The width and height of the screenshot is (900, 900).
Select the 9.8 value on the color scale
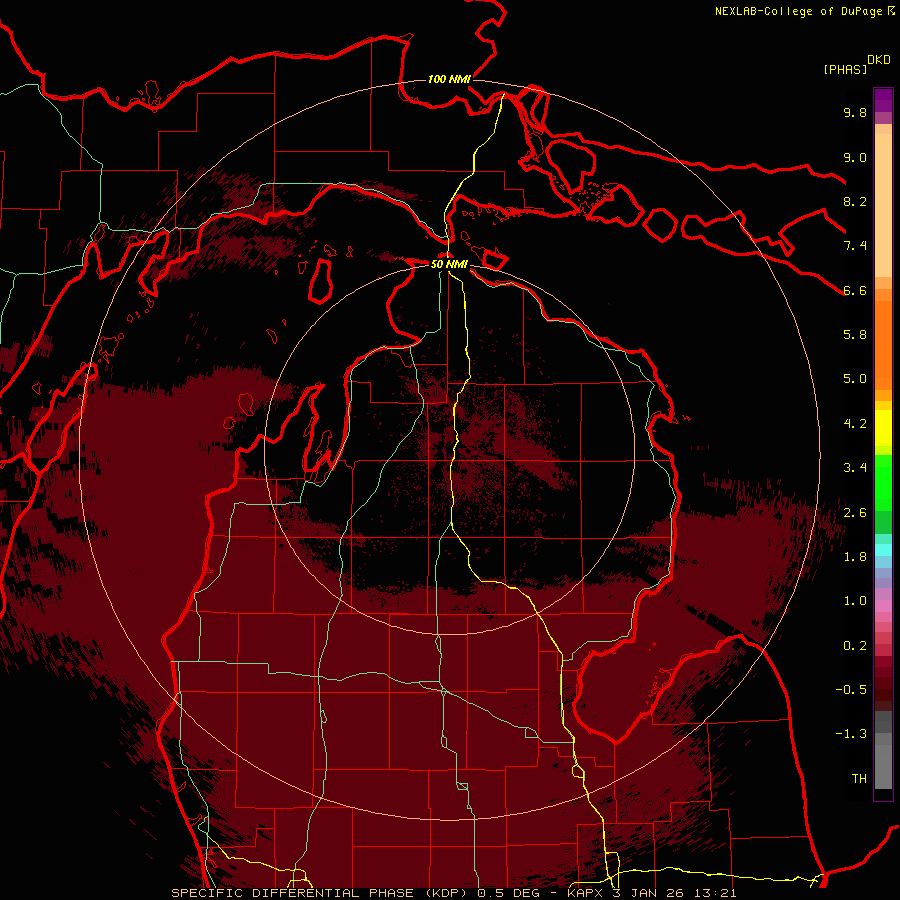[x=855, y=112]
